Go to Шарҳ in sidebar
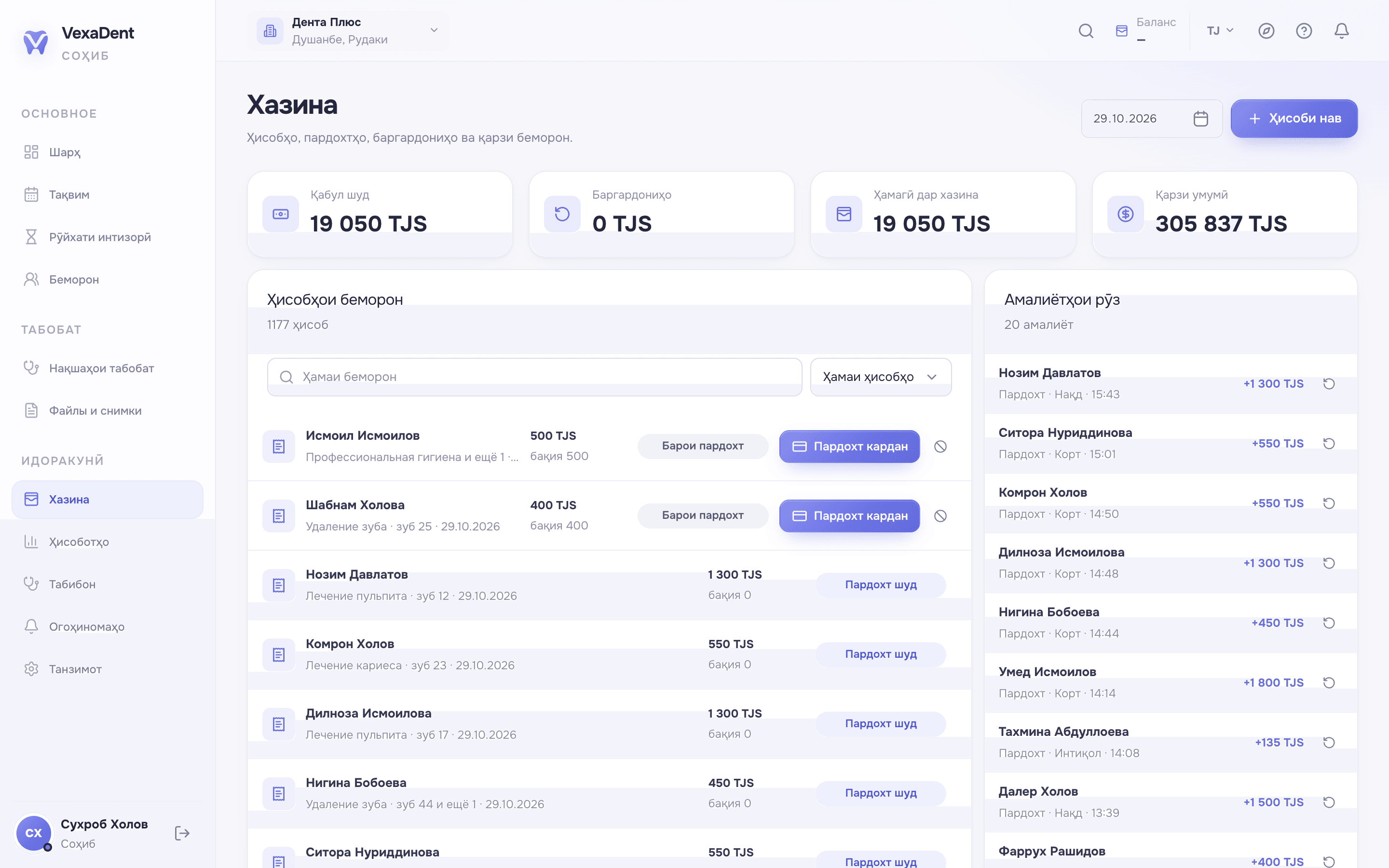The width and height of the screenshot is (1389, 868). (108, 152)
